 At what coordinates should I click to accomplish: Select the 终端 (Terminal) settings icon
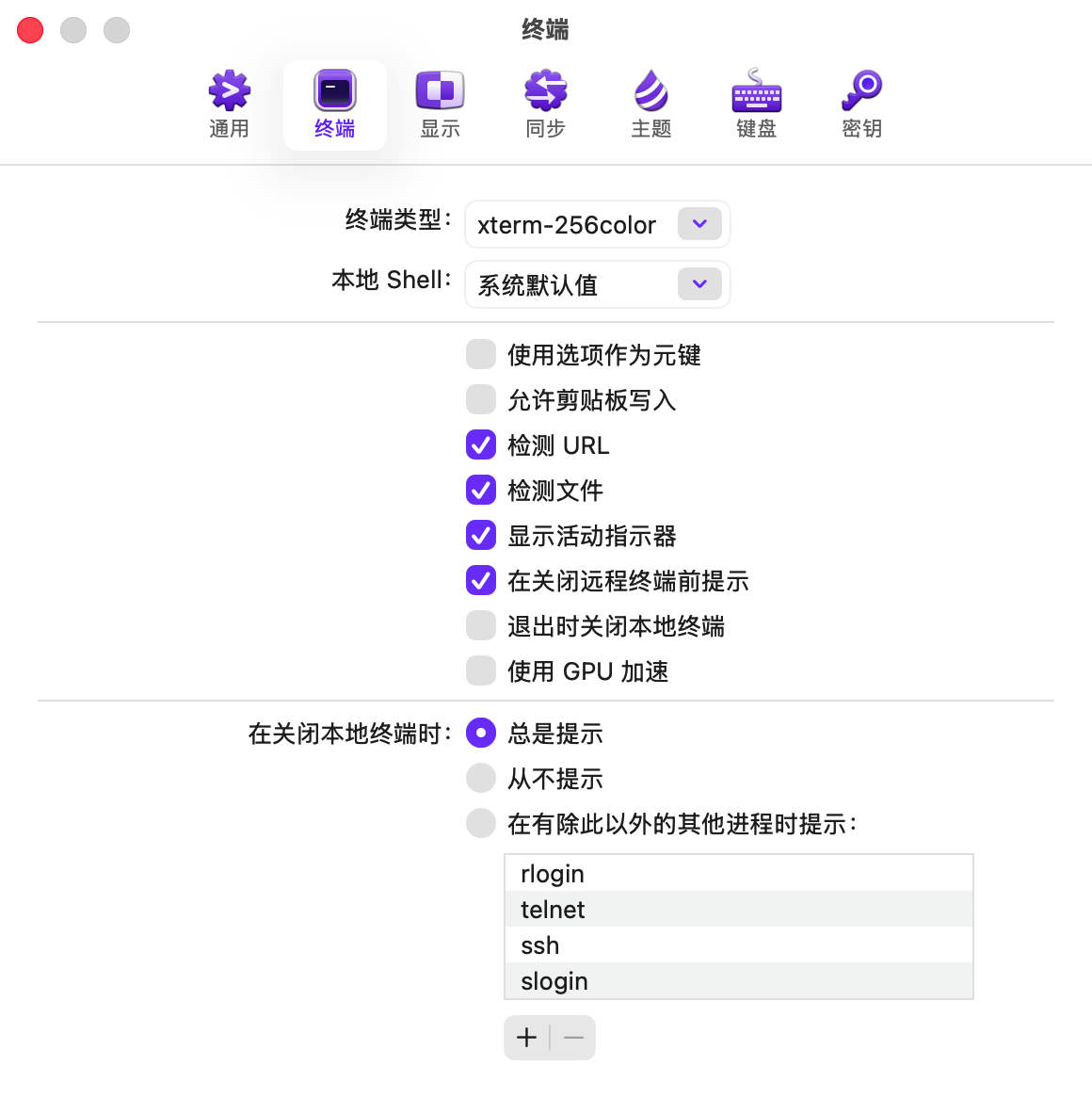click(x=334, y=92)
